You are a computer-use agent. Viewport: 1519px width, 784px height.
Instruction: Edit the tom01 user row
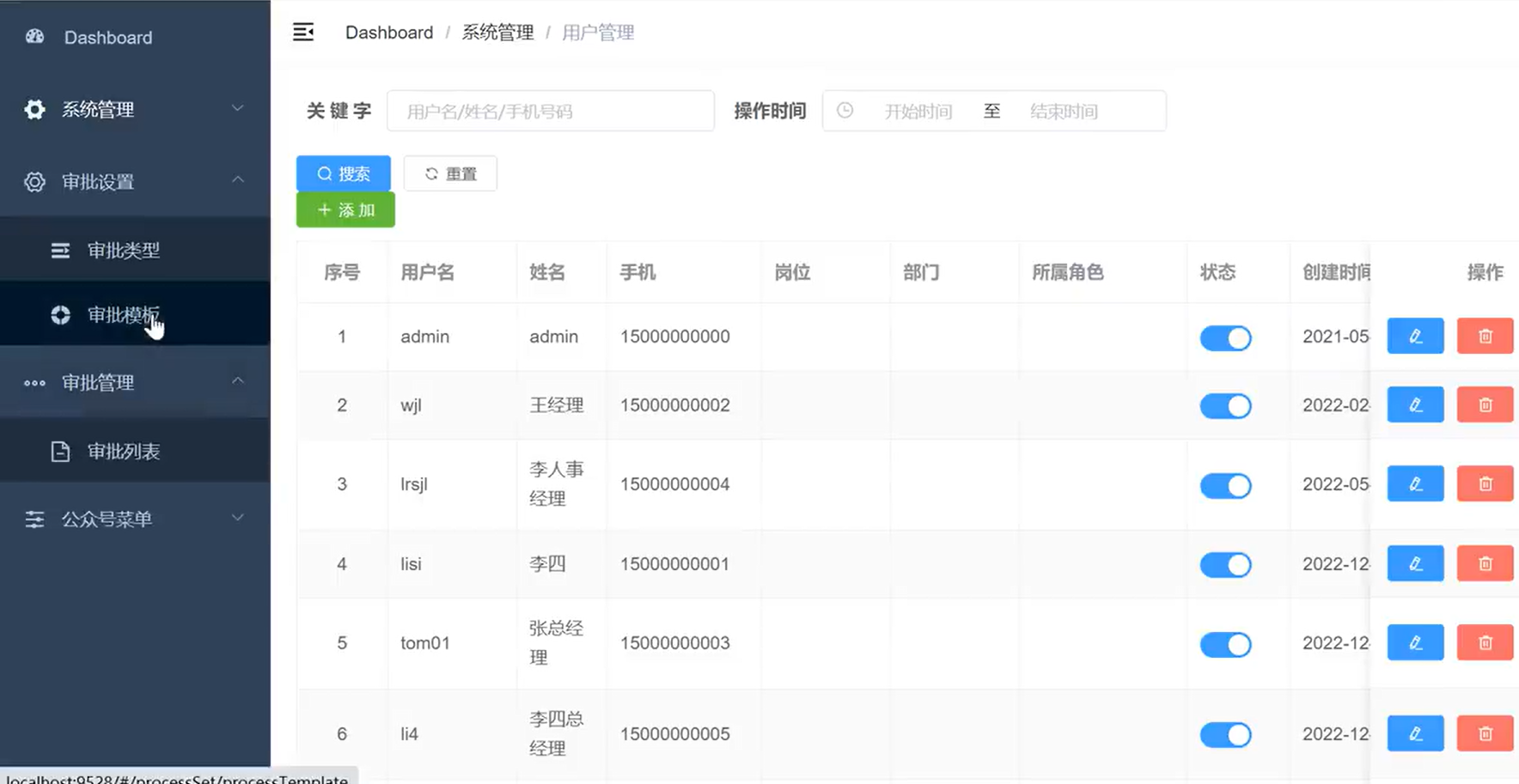point(1415,643)
